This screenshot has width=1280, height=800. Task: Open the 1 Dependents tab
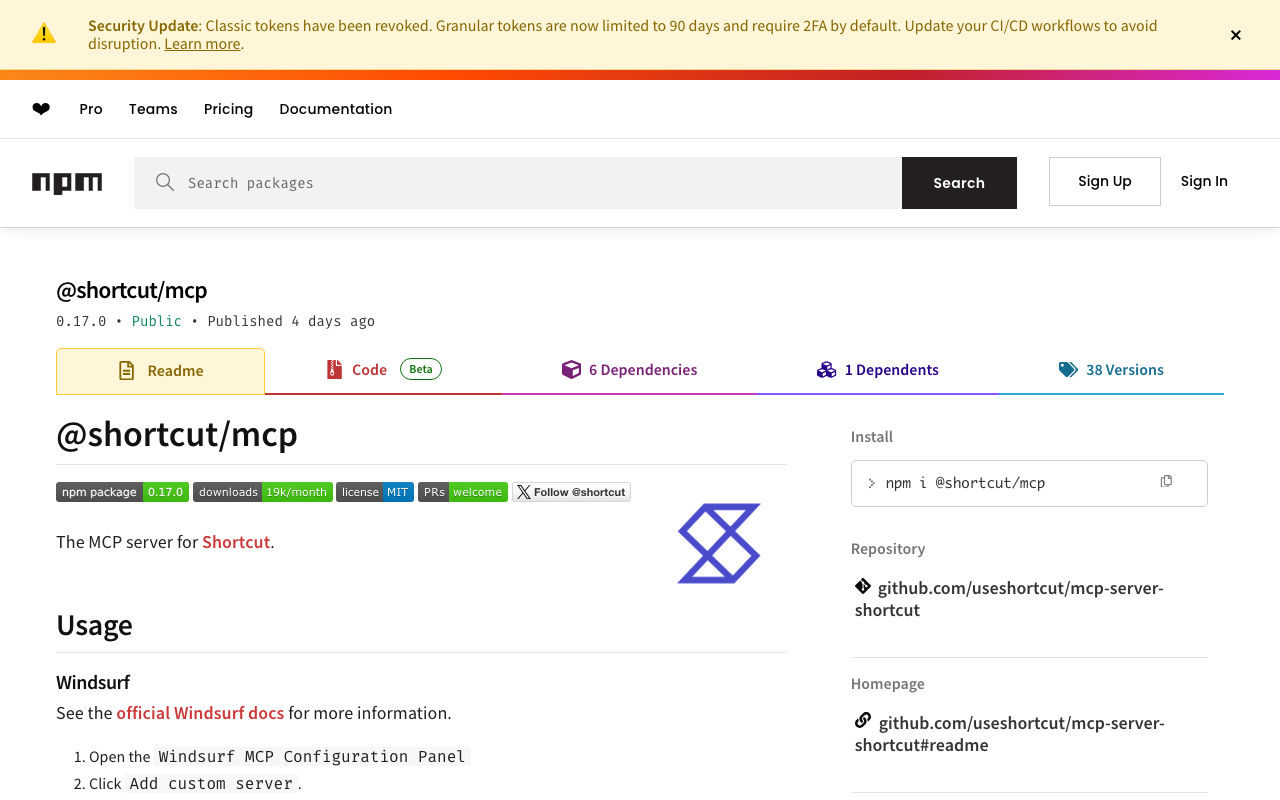point(878,370)
